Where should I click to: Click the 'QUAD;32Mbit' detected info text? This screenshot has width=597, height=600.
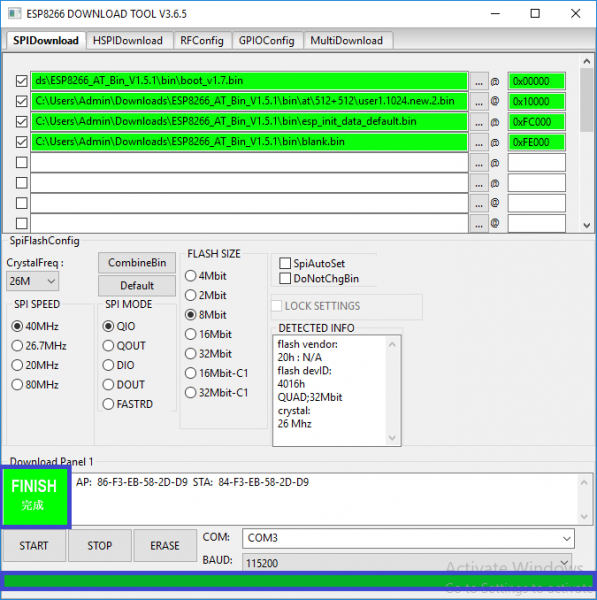tap(310, 397)
